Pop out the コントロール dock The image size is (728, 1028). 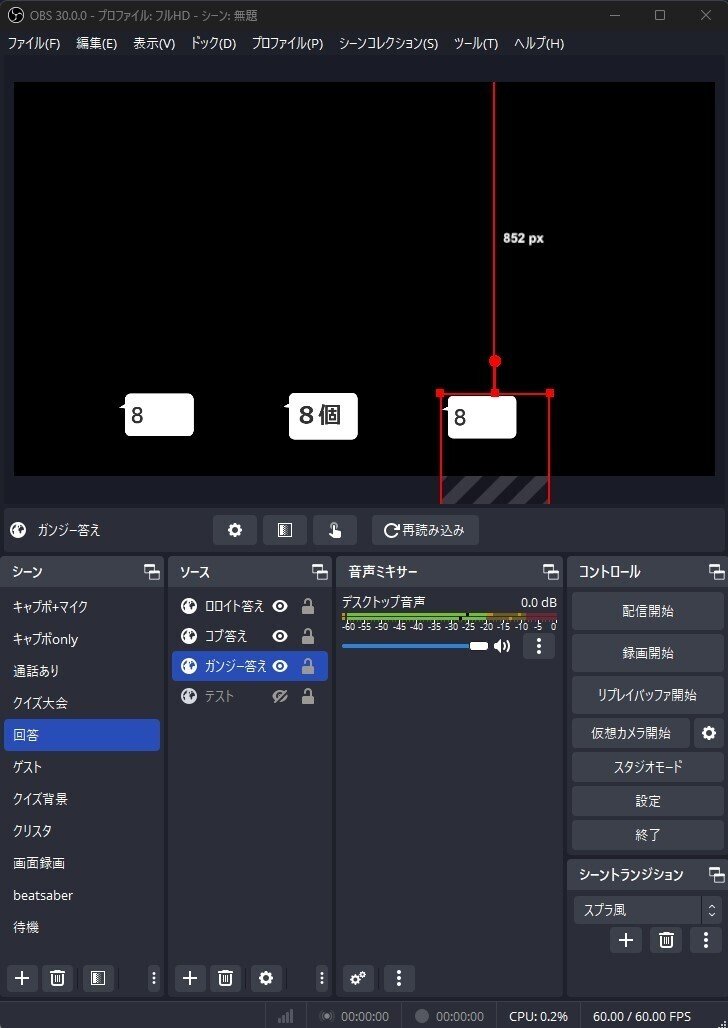717,572
